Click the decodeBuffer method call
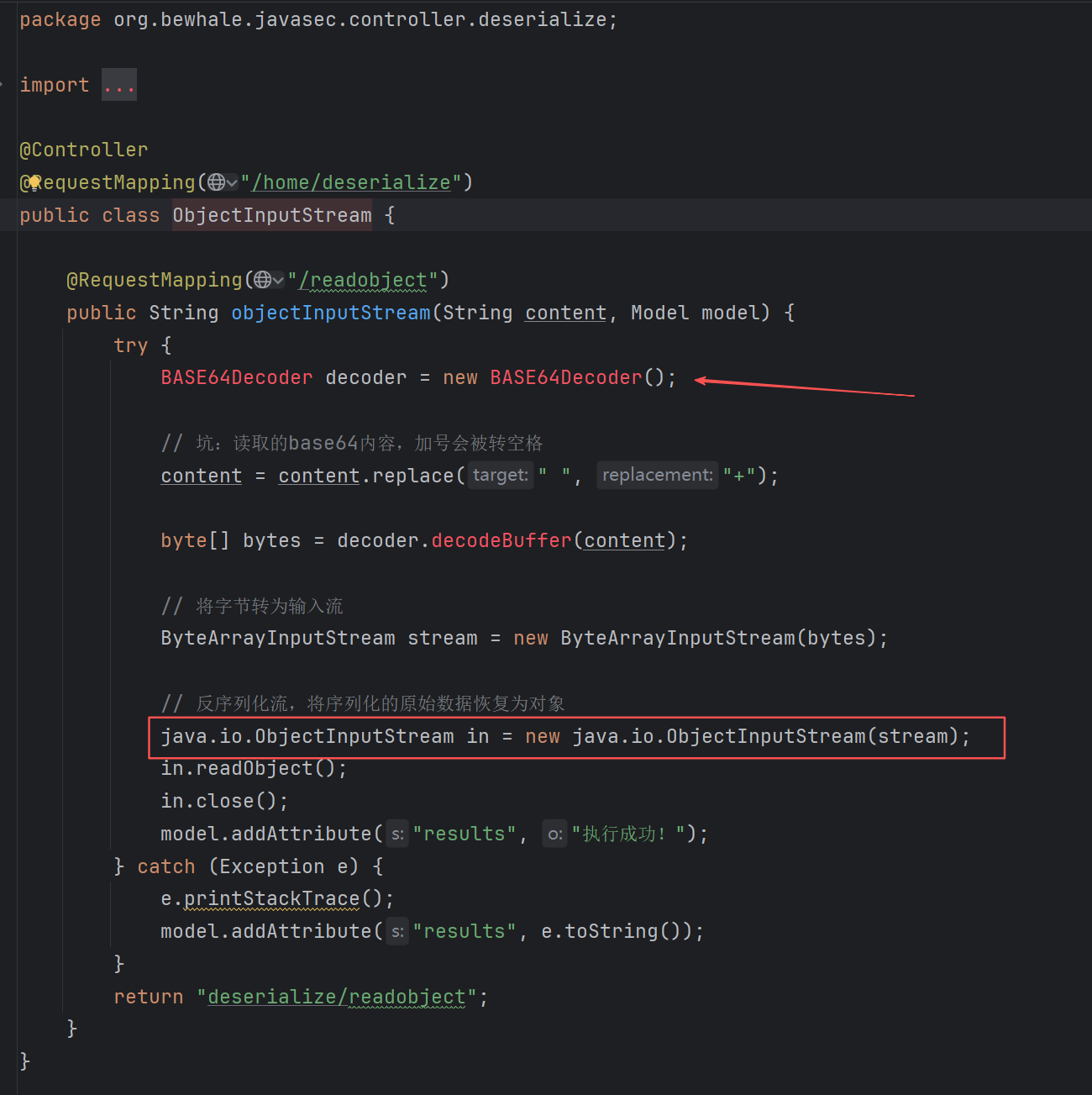 click(x=501, y=540)
